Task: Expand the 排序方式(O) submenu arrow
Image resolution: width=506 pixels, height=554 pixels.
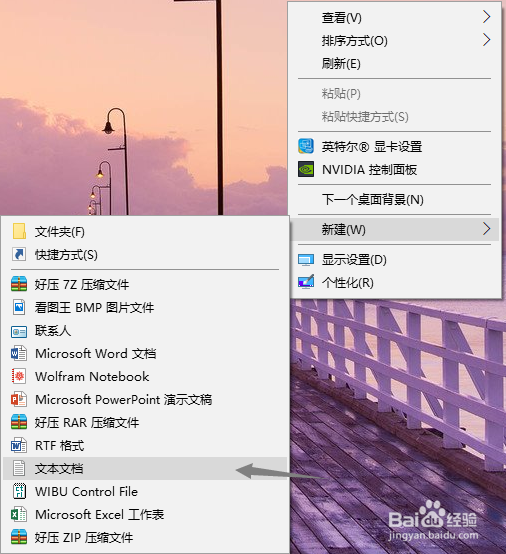Action: 487,40
